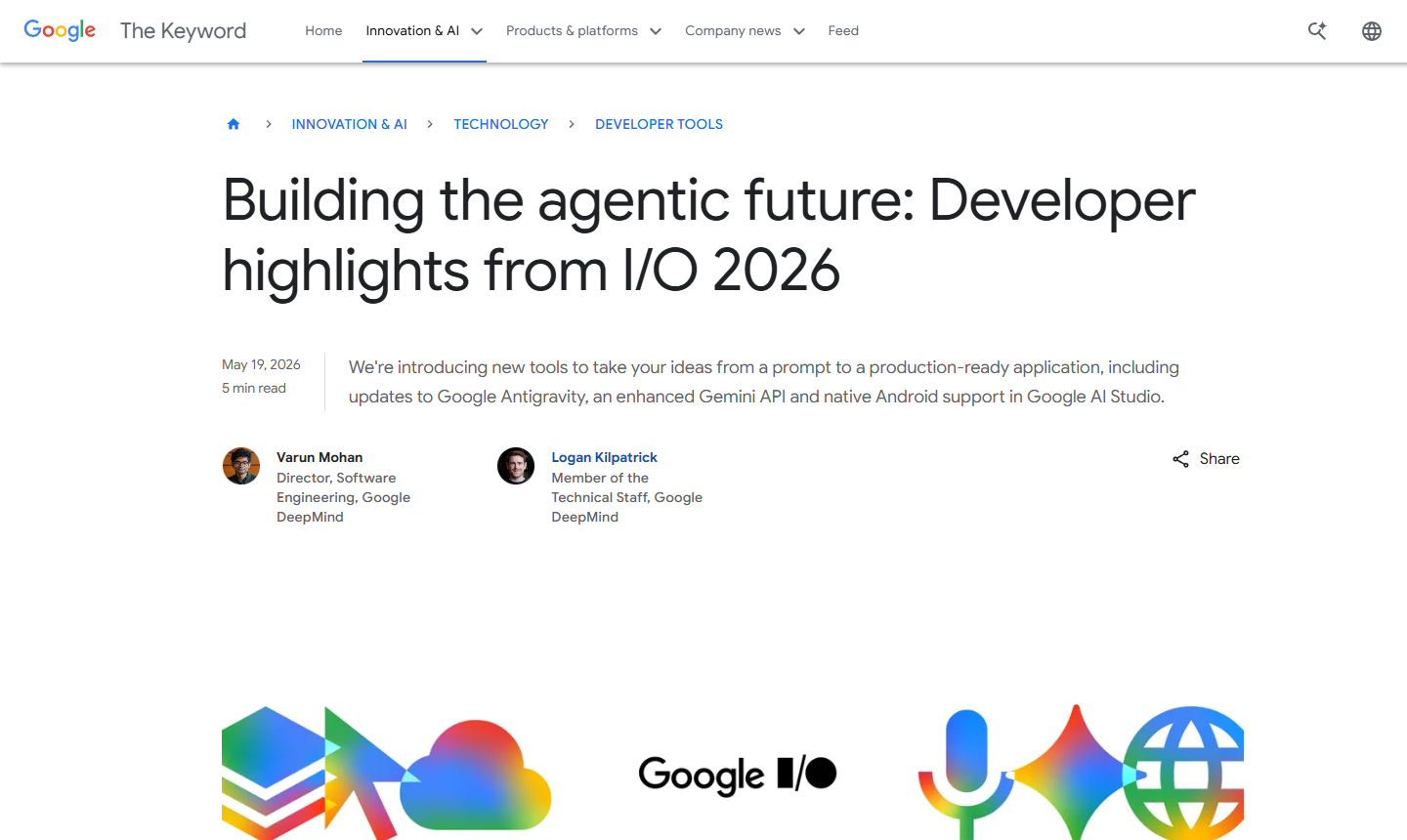Open Logan Kilpatrick's avatar photo
This screenshot has width=1407, height=840.
click(516, 466)
